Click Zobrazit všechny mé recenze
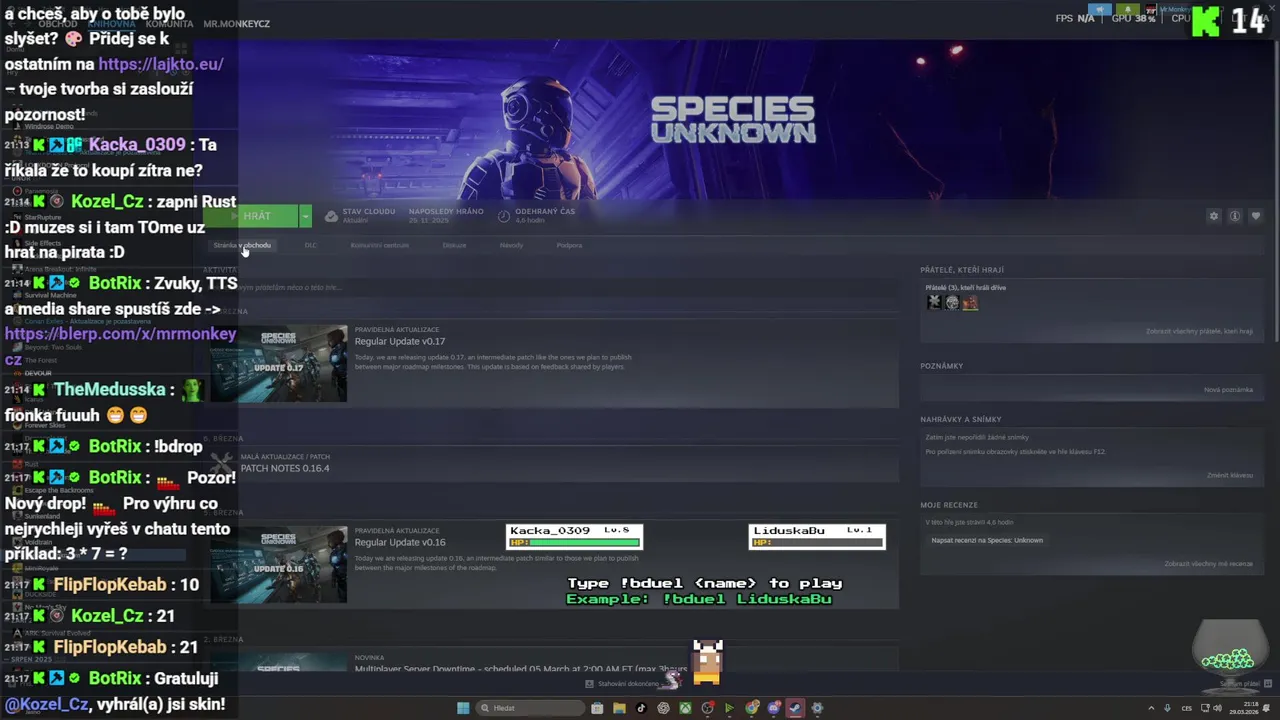Image resolution: width=1280 pixels, height=720 pixels. tap(1208, 563)
